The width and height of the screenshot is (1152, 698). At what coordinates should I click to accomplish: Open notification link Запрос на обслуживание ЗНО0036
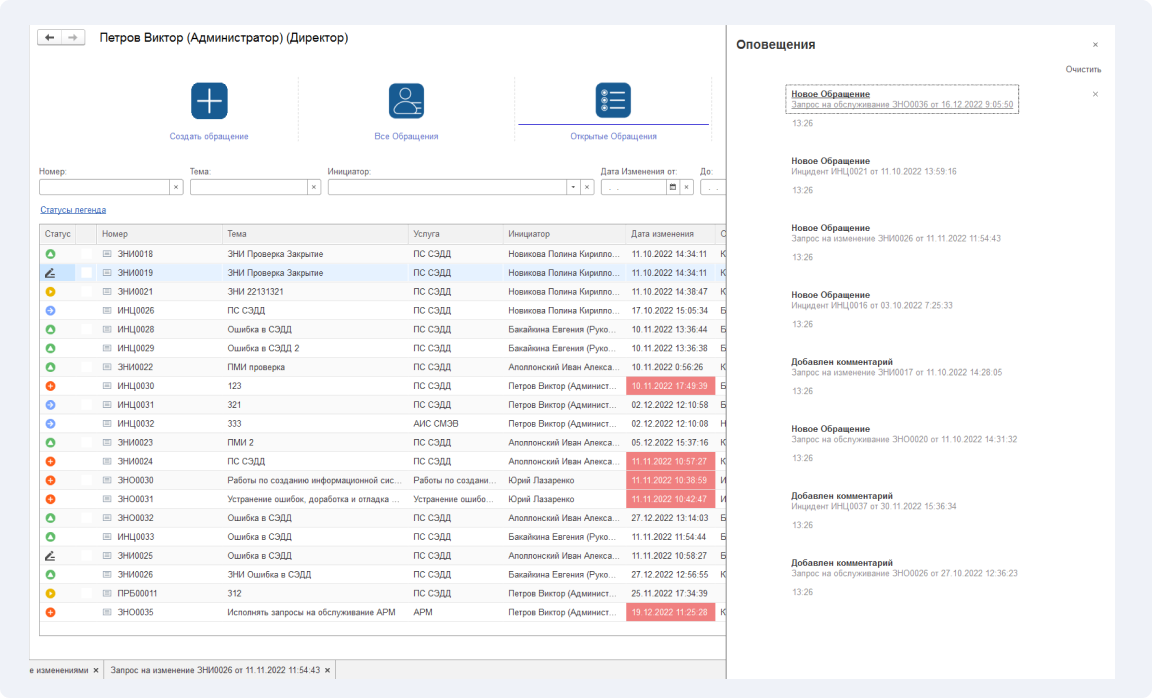pos(901,105)
